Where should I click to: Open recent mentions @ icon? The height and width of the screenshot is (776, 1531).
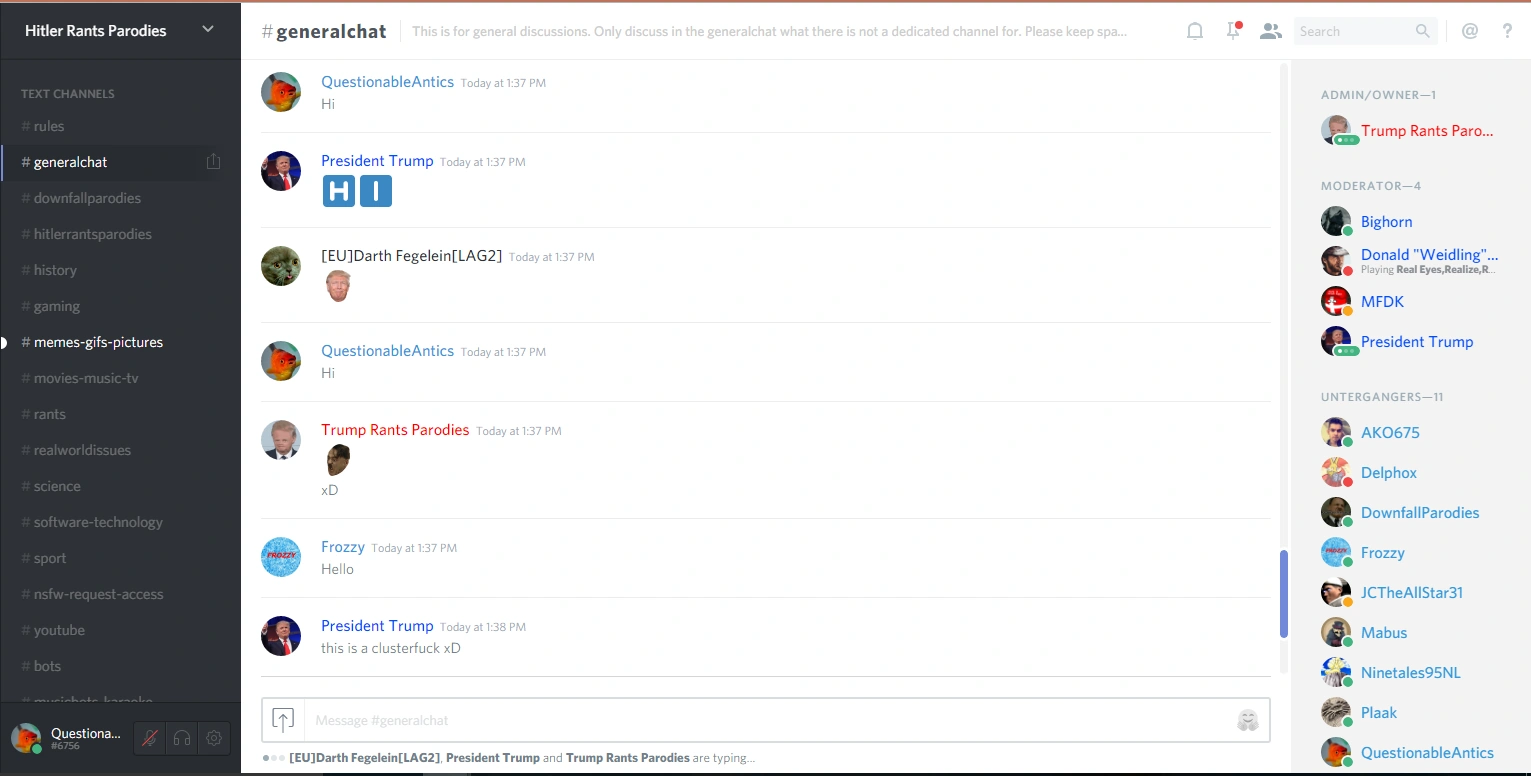point(1470,31)
